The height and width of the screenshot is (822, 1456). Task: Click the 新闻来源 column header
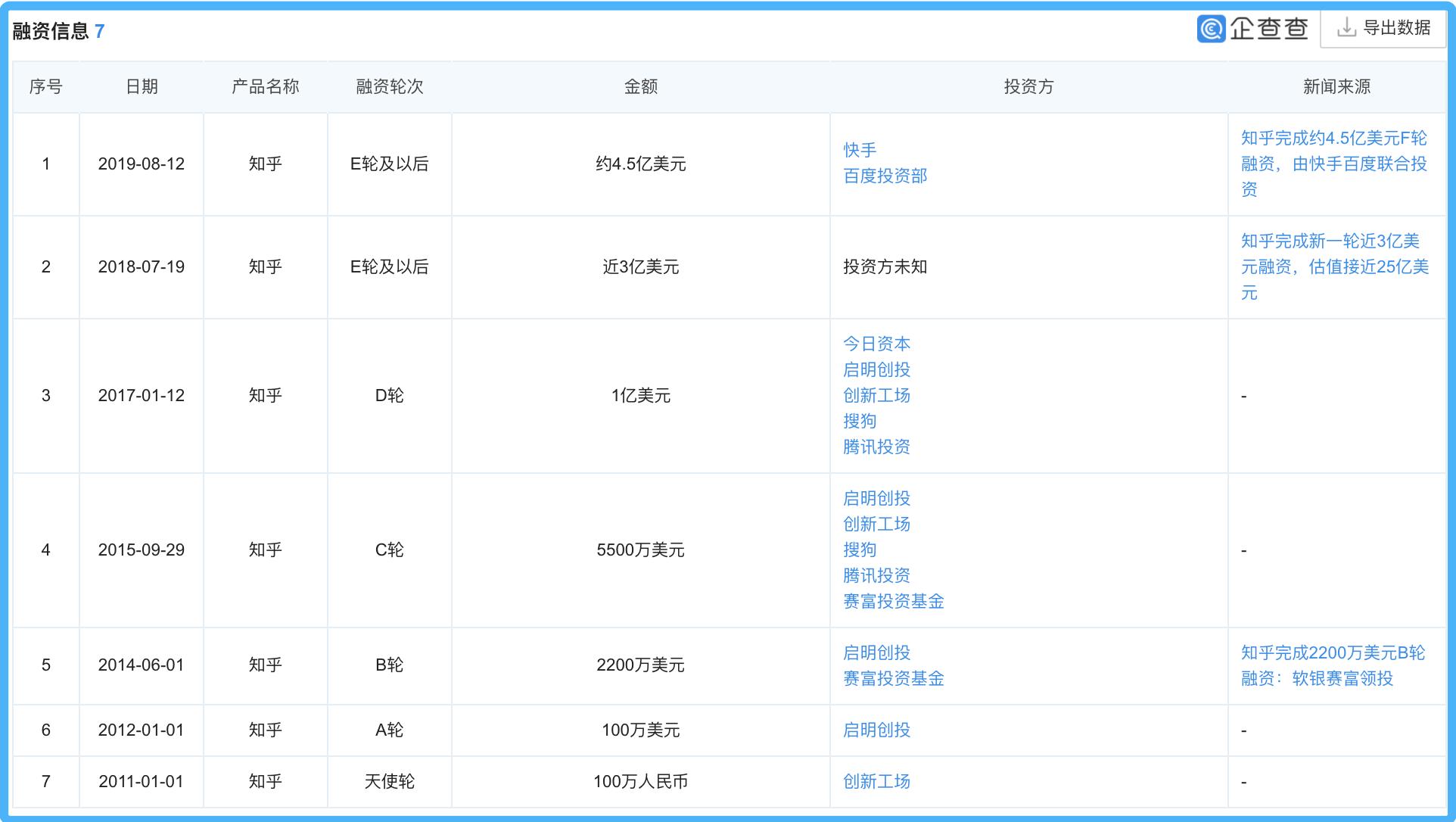[1337, 87]
